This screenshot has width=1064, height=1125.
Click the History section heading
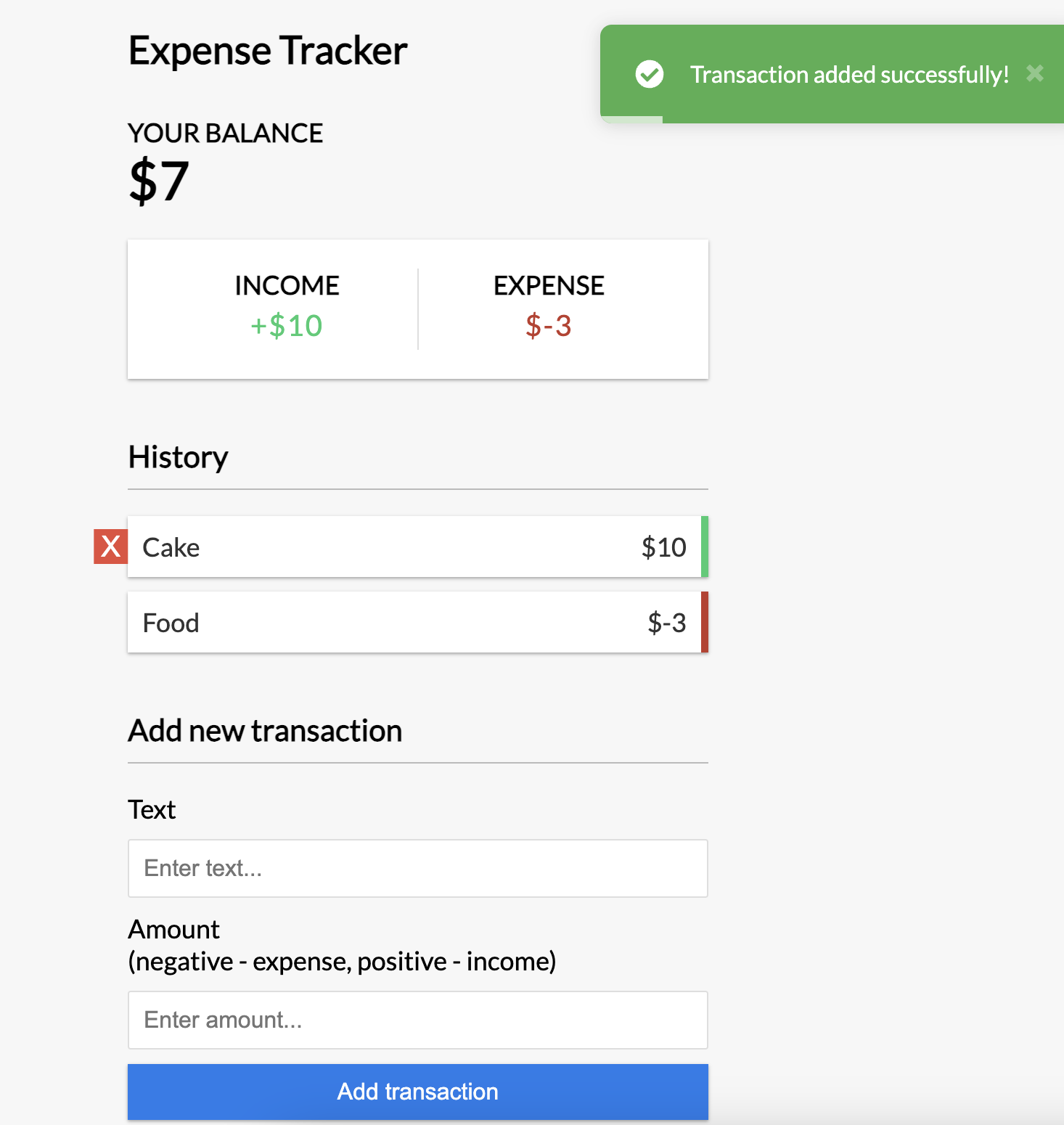(179, 457)
